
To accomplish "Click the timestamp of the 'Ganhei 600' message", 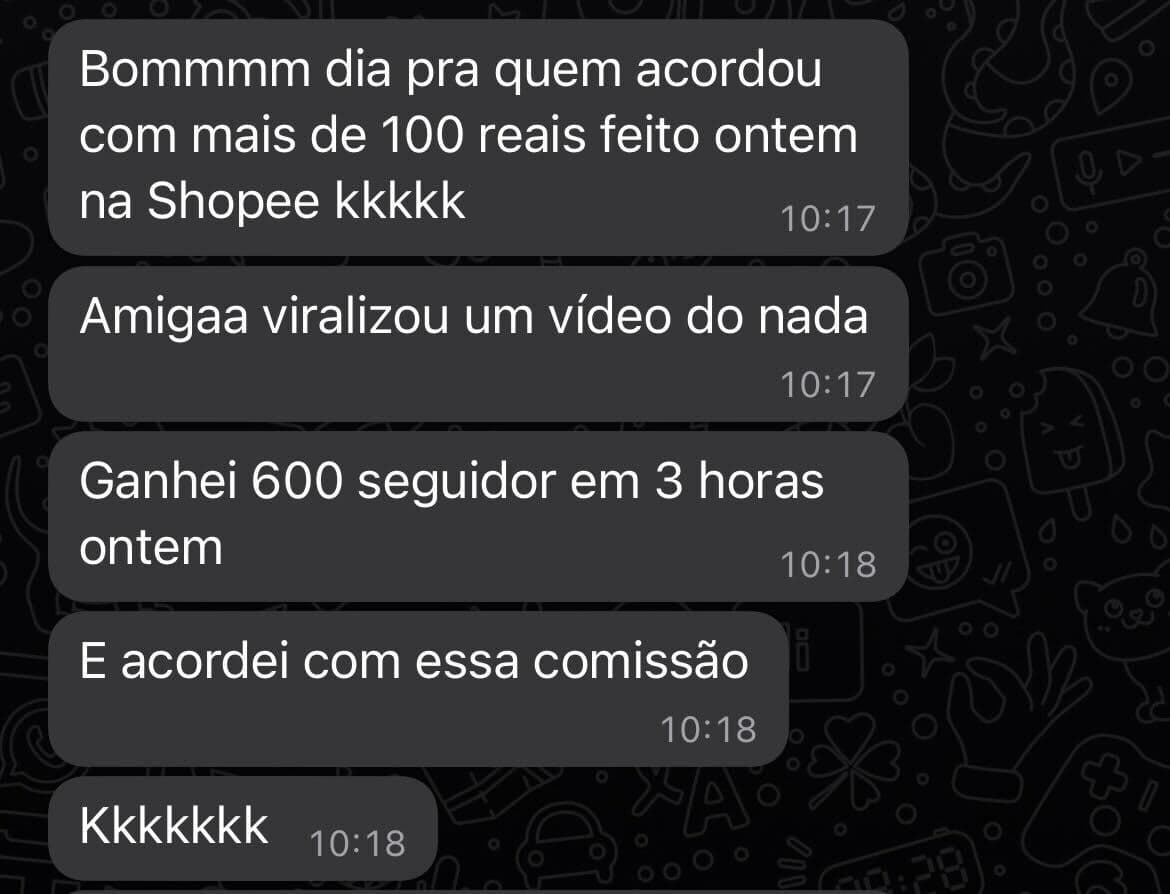I will tap(828, 565).
